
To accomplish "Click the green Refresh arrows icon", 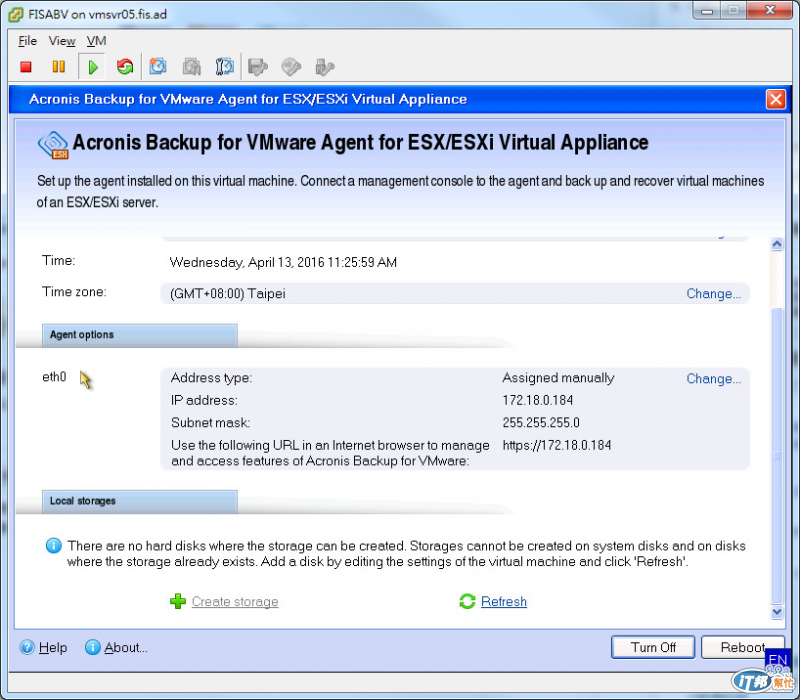I will (467, 602).
